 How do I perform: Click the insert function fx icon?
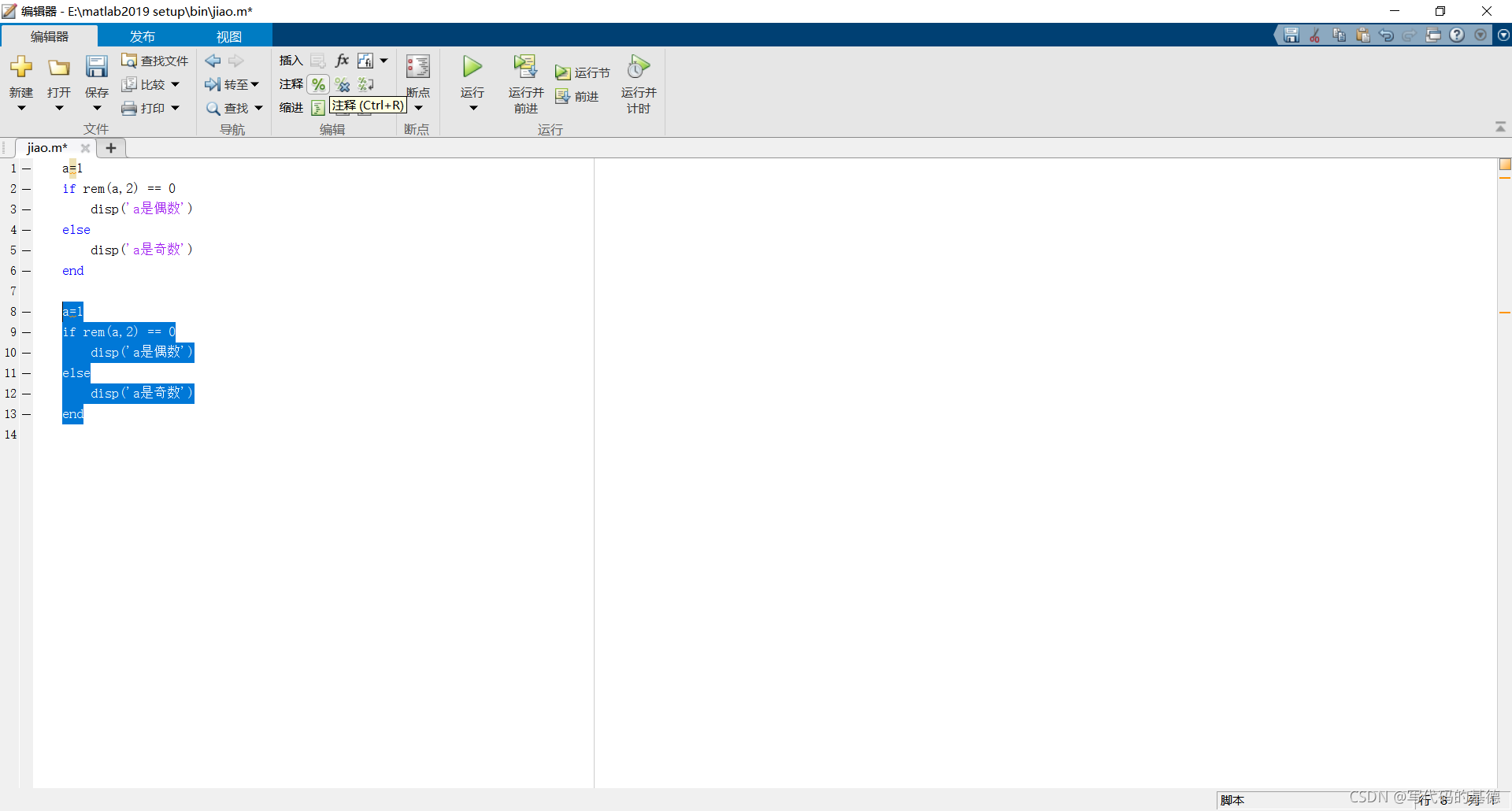(x=342, y=61)
